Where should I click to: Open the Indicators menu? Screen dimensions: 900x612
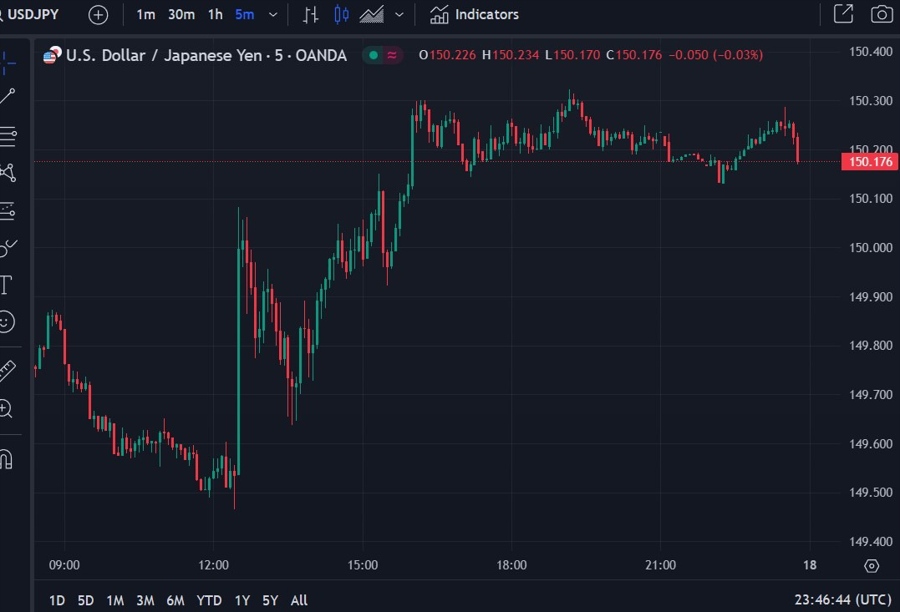[x=474, y=14]
